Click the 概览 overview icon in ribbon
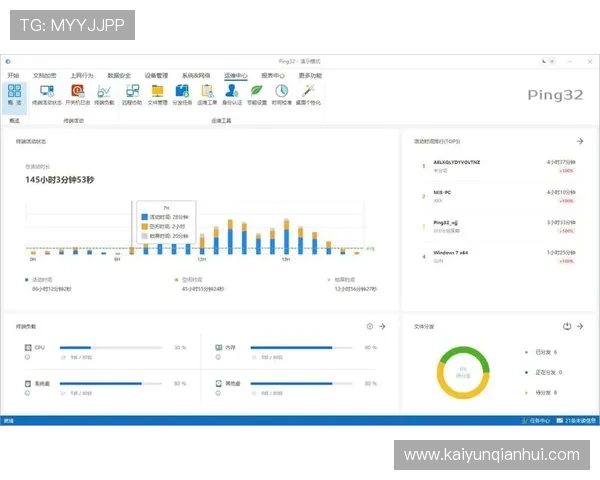This screenshot has width=600, height=480. [x=14, y=94]
